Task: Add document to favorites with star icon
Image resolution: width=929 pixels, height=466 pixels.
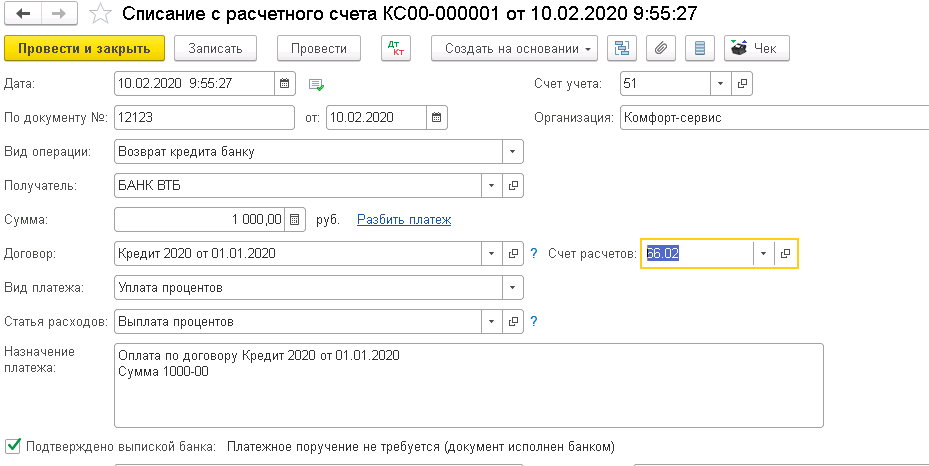Action: point(100,14)
